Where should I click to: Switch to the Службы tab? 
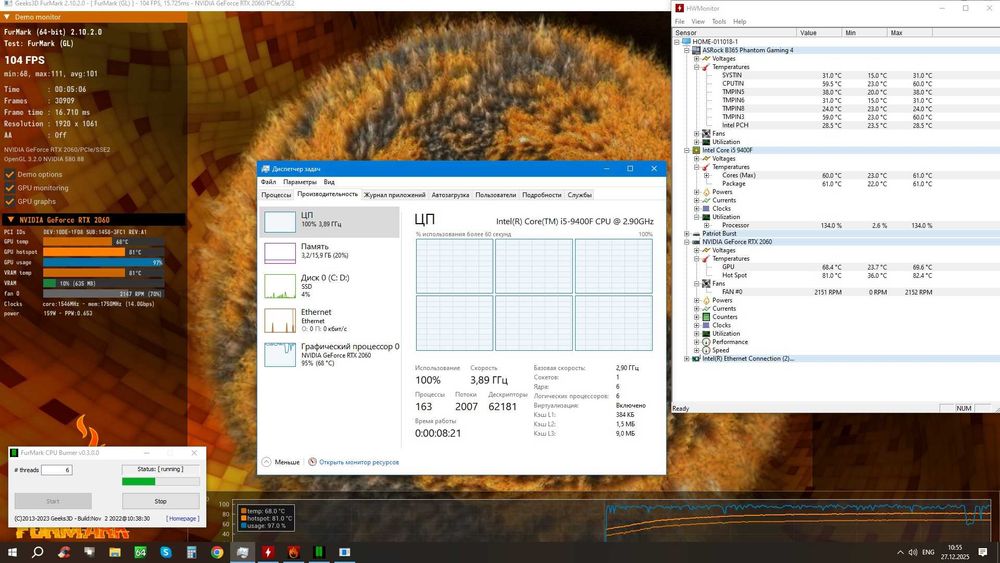580,194
